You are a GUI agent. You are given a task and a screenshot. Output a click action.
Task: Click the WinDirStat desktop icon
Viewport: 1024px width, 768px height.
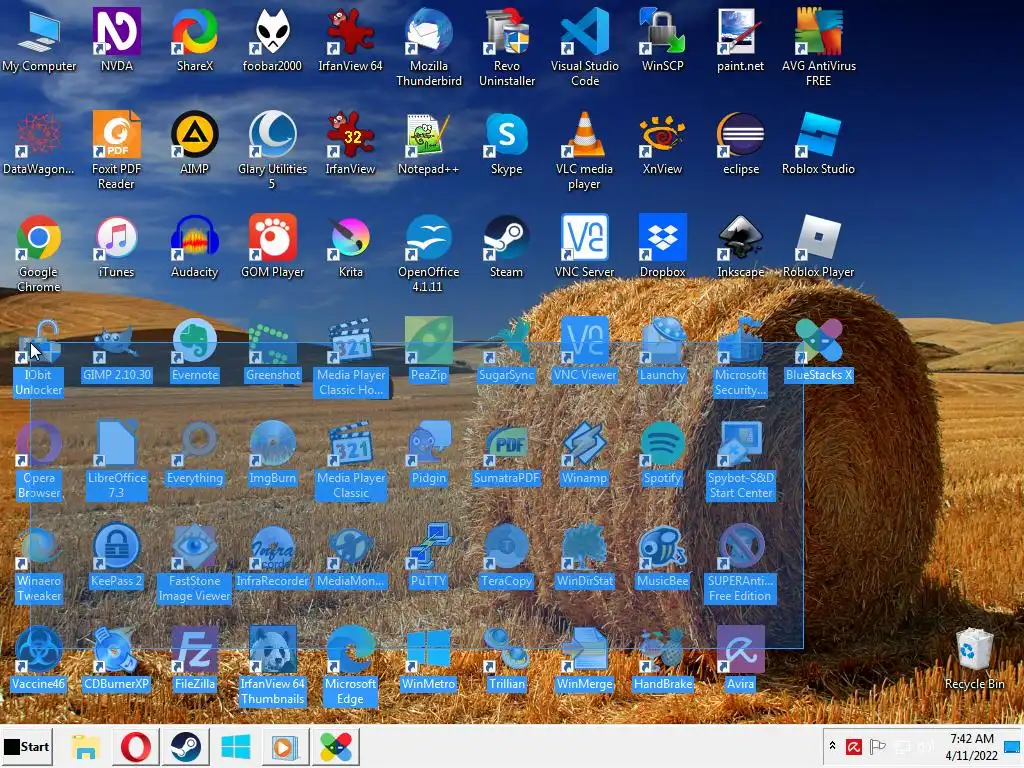pos(584,555)
